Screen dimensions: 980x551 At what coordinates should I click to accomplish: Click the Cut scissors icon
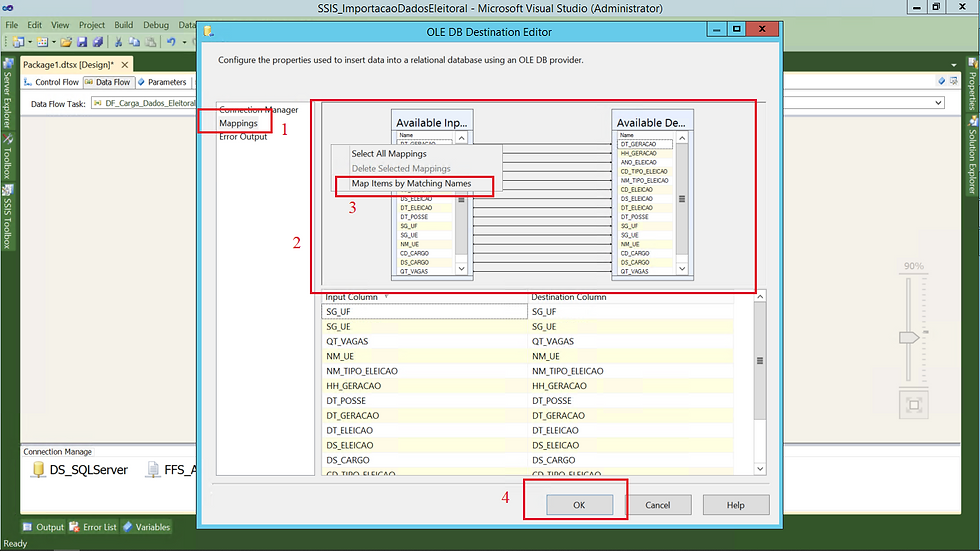[x=118, y=42]
